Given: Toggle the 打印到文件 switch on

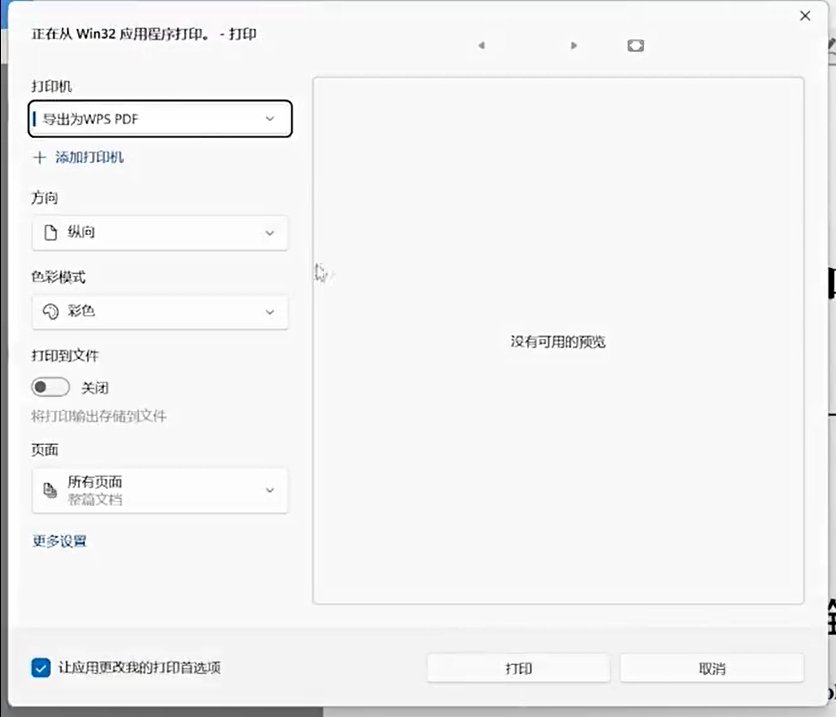Looking at the screenshot, I should click(x=50, y=387).
